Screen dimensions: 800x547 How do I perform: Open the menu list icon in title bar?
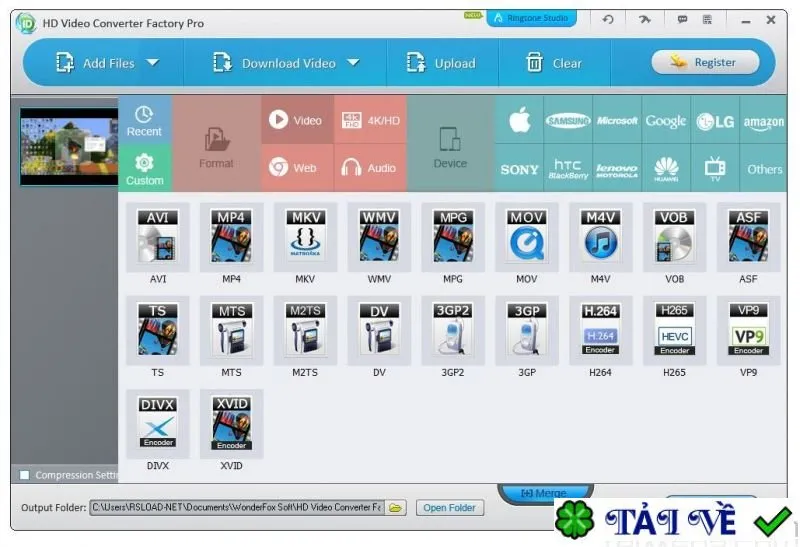coord(707,19)
